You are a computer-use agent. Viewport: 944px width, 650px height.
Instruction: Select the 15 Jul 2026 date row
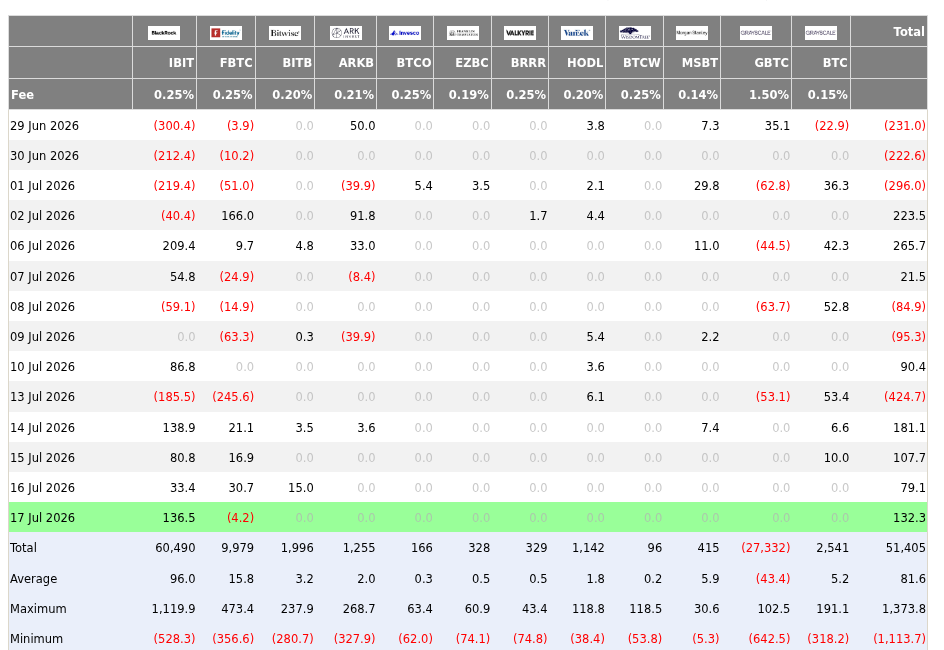[468, 457]
